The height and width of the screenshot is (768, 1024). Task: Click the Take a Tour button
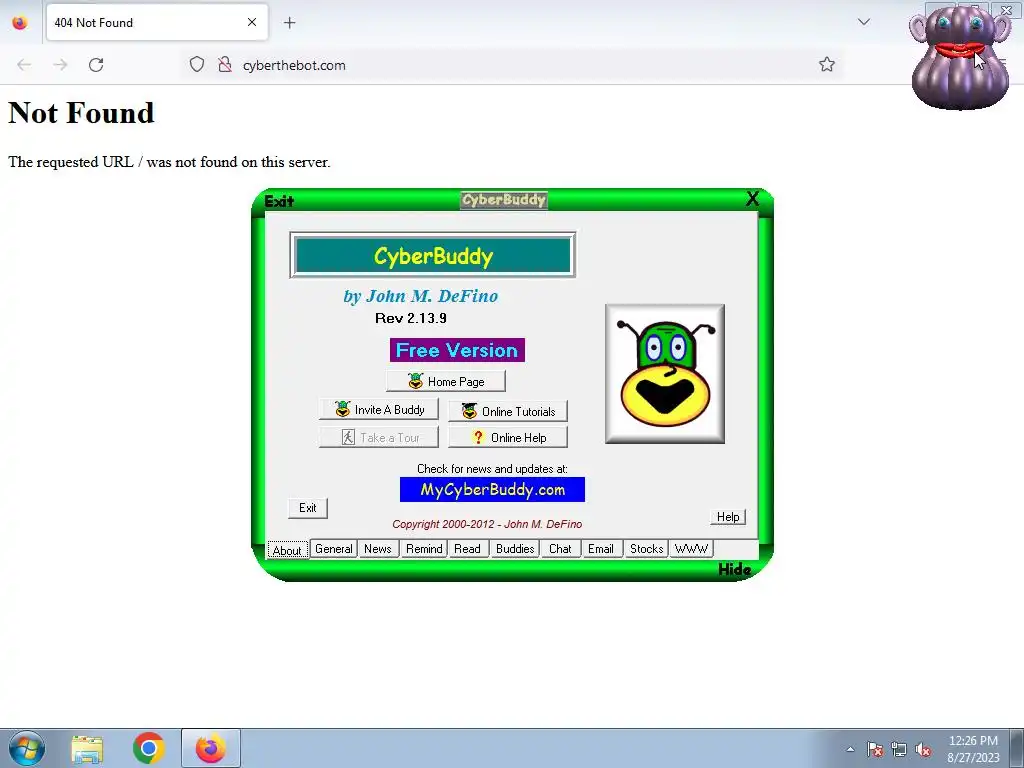[x=379, y=438]
